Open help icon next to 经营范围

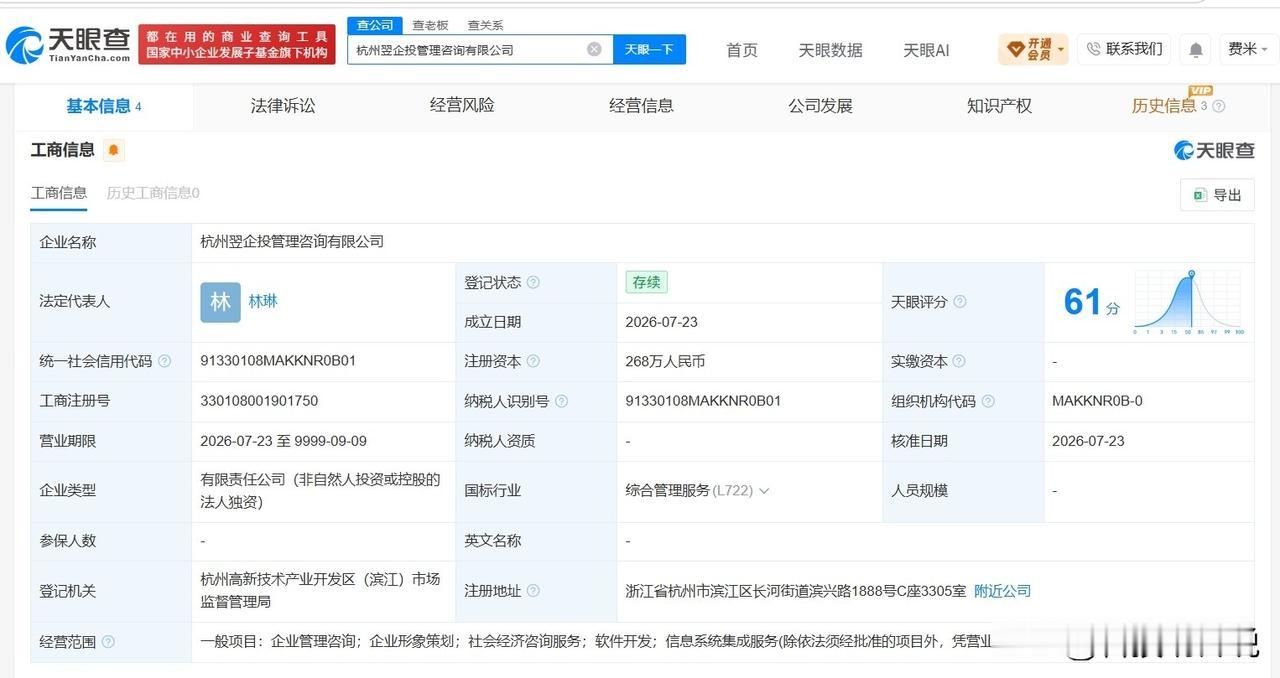click(108, 642)
